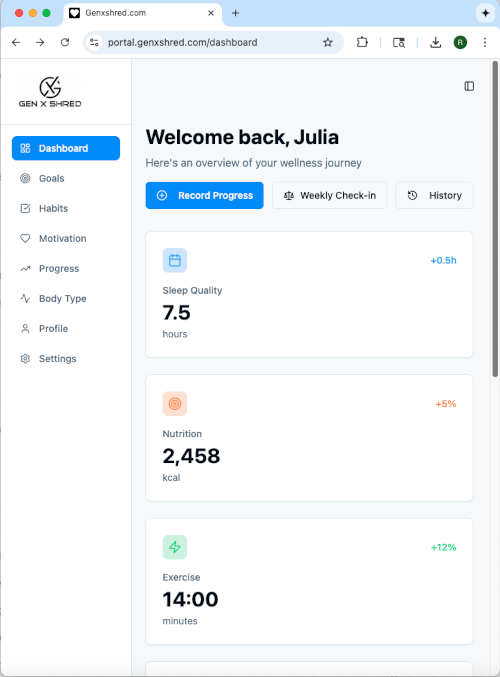Click the Goals target icon

tap(25, 178)
